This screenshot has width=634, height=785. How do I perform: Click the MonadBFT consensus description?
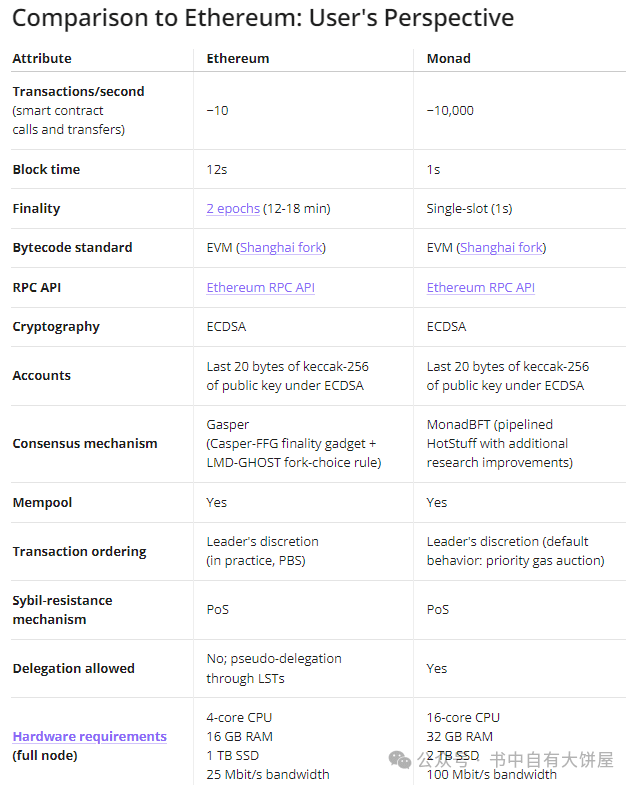500,444
